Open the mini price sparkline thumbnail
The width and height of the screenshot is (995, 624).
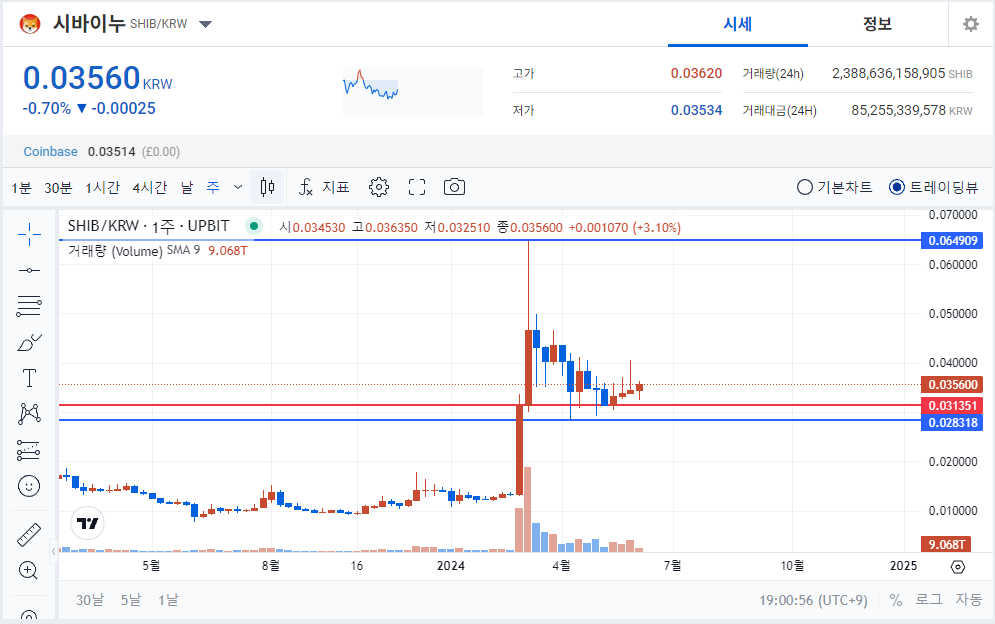[x=412, y=91]
